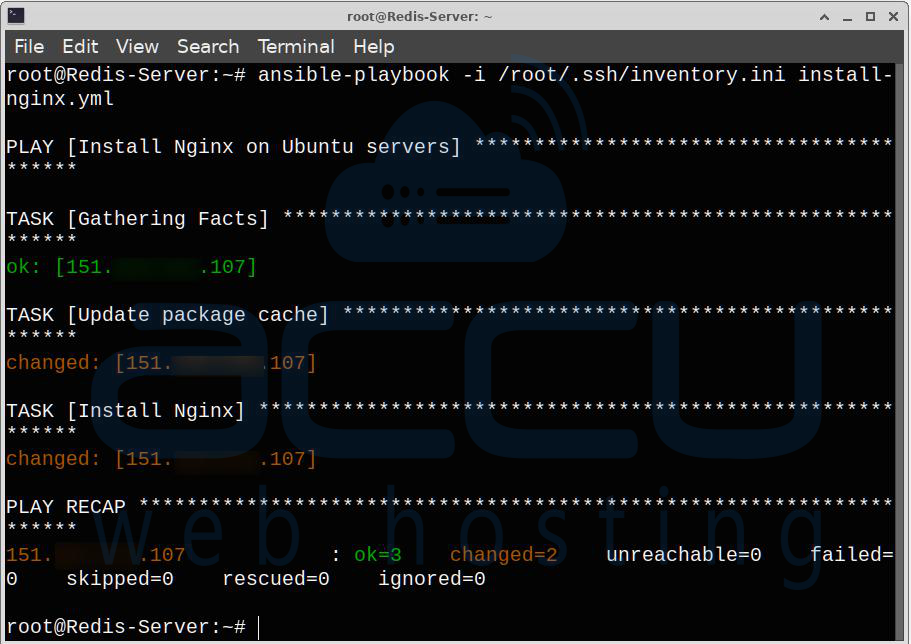Click the final shell prompt cursor
This screenshot has height=644, width=911.
tap(259, 627)
